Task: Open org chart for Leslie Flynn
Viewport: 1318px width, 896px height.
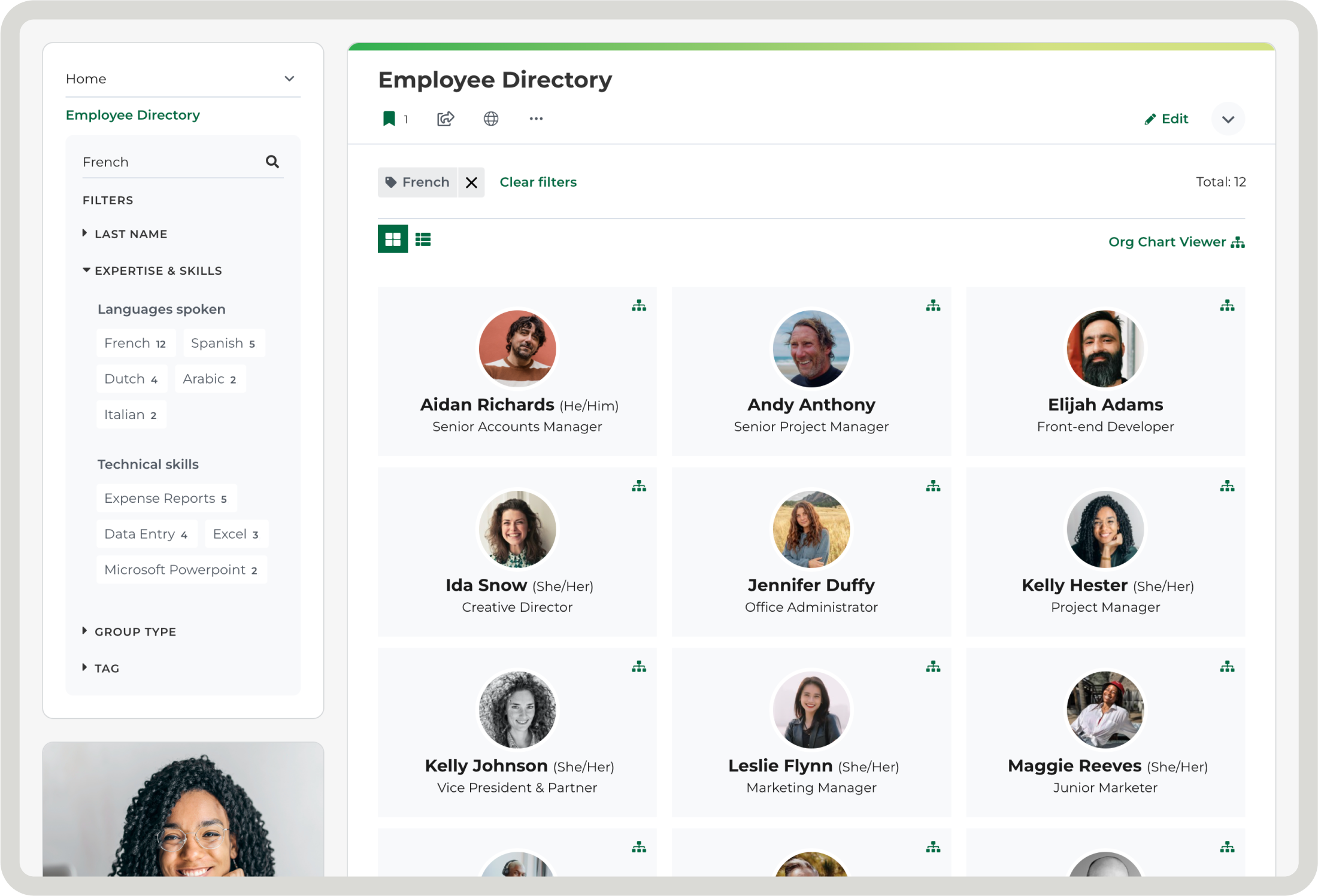Action: tap(933, 667)
